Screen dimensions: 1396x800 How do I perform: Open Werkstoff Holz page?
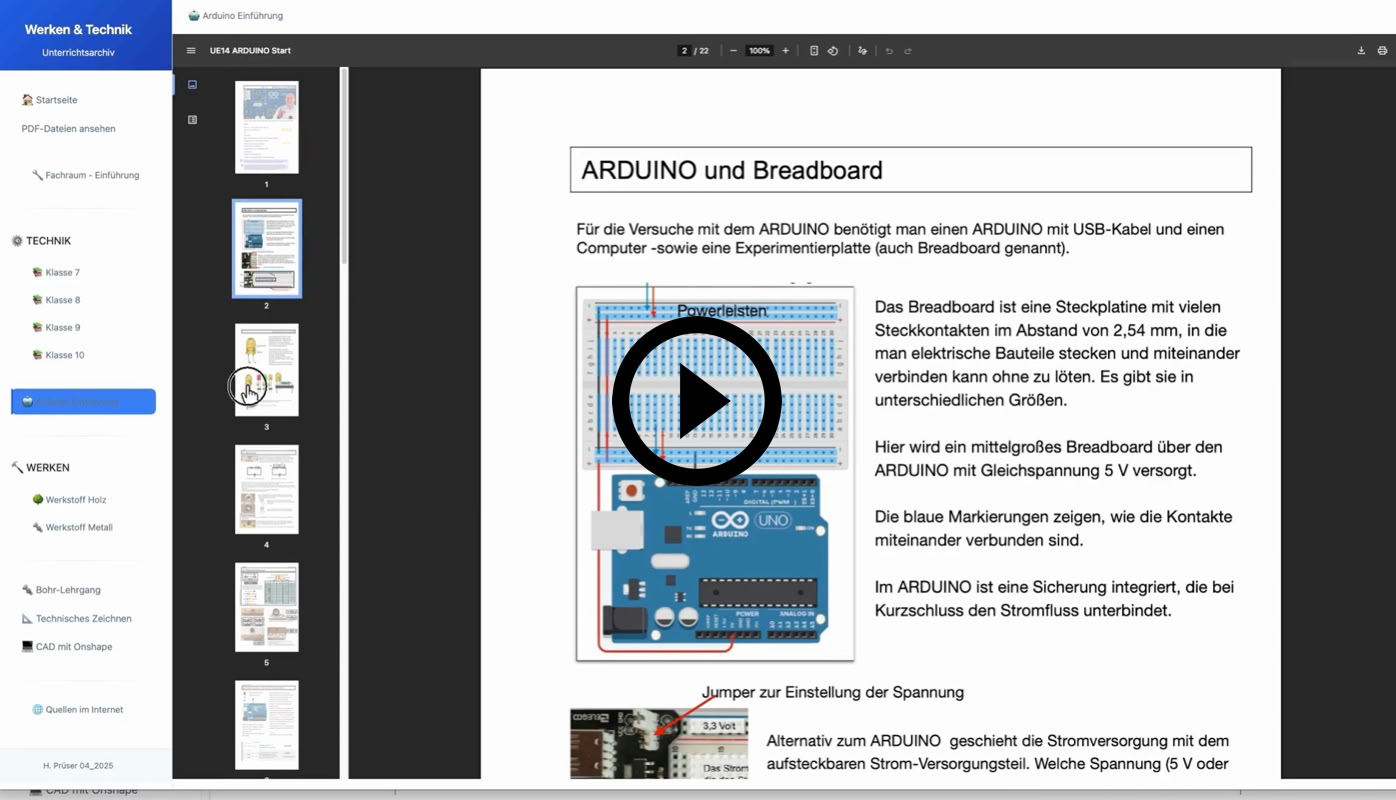(x=75, y=500)
